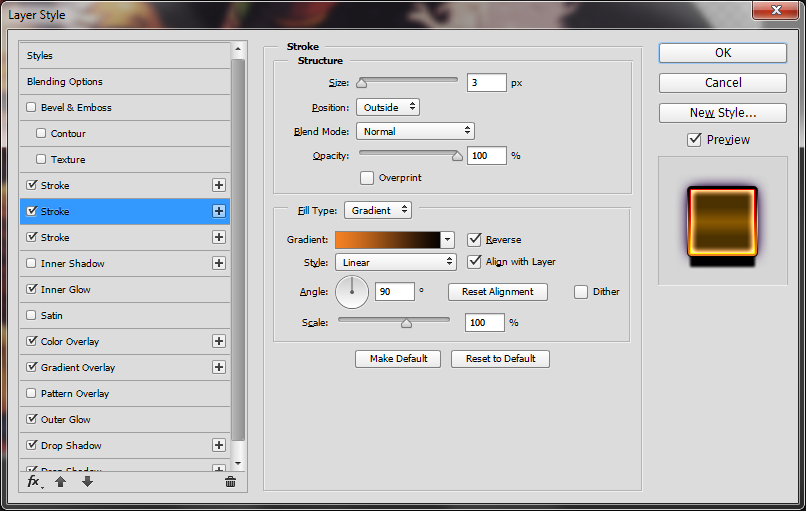The width and height of the screenshot is (806, 511).
Task: Delete the selected effect with trash icon
Action: 230,482
